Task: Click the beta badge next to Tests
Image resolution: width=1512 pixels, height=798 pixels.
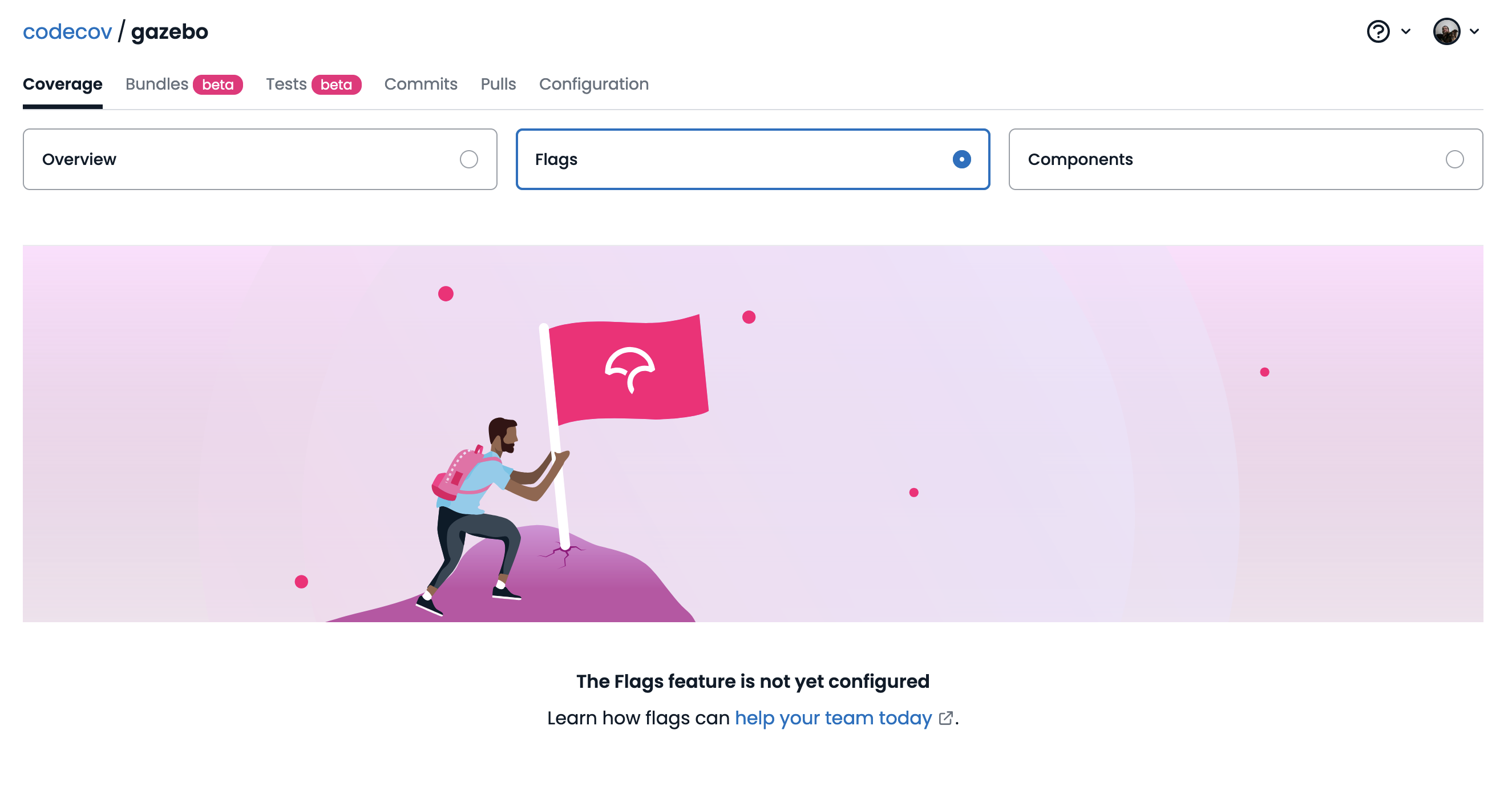Action: (x=336, y=84)
